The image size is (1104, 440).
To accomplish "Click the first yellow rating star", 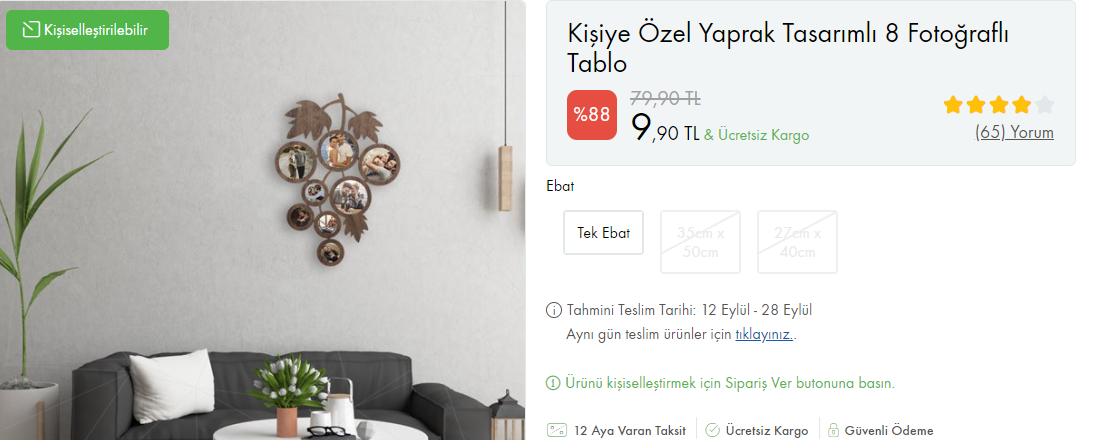I will (x=953, y=106).
